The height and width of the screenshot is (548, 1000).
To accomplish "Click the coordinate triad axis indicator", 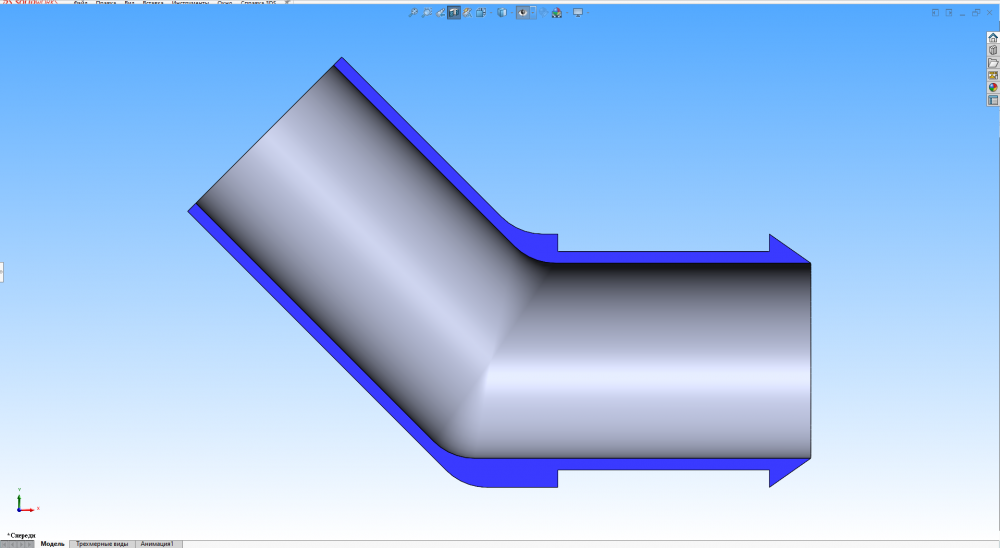I will (x=26, y=501).
